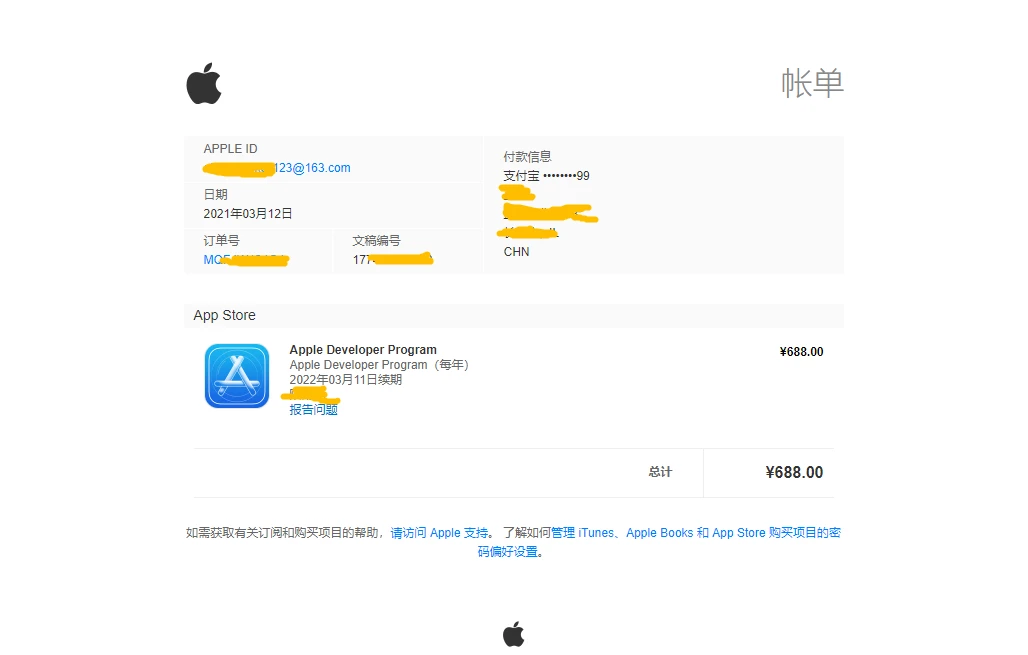Open the order number link starting MQ
Image resolution: width=1028 pixels, height=655 pixels.
(246, 260)
